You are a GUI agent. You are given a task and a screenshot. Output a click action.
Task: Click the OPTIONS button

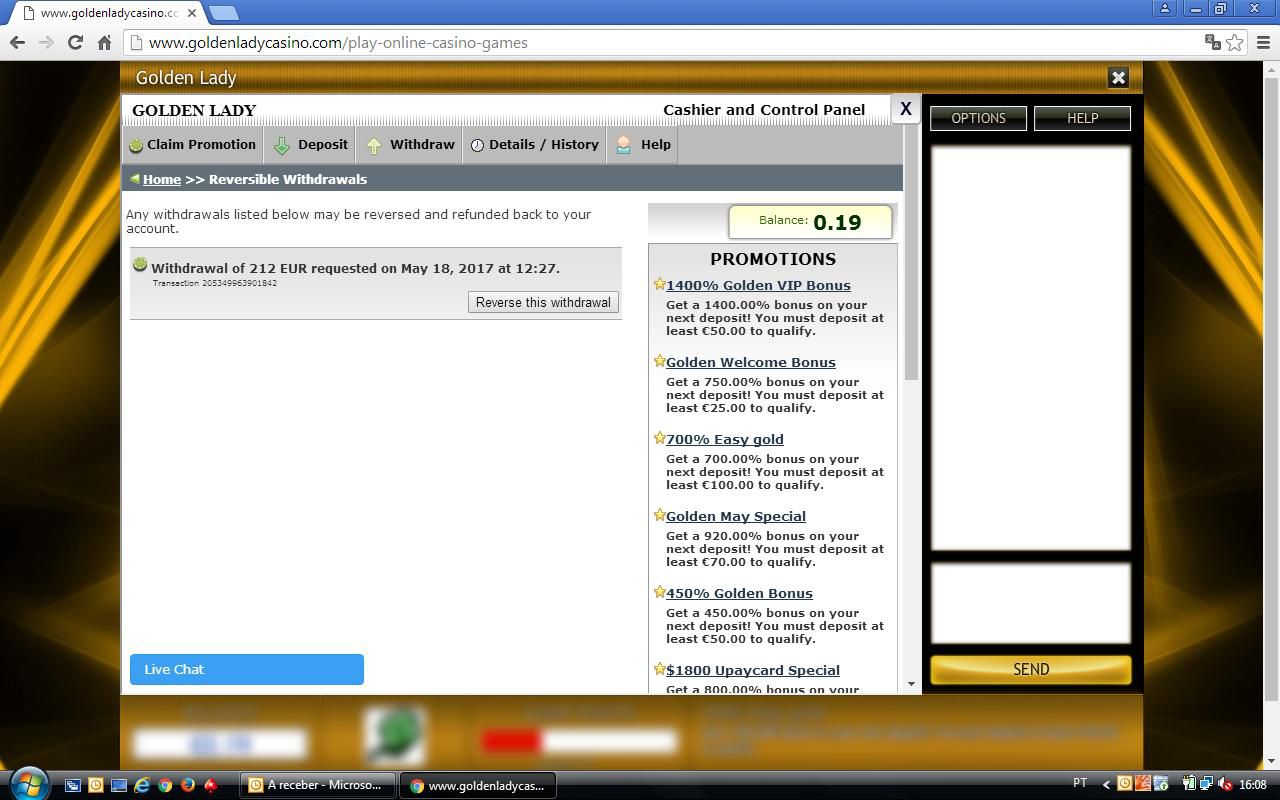pyautogui.click(x=978, y=118)
